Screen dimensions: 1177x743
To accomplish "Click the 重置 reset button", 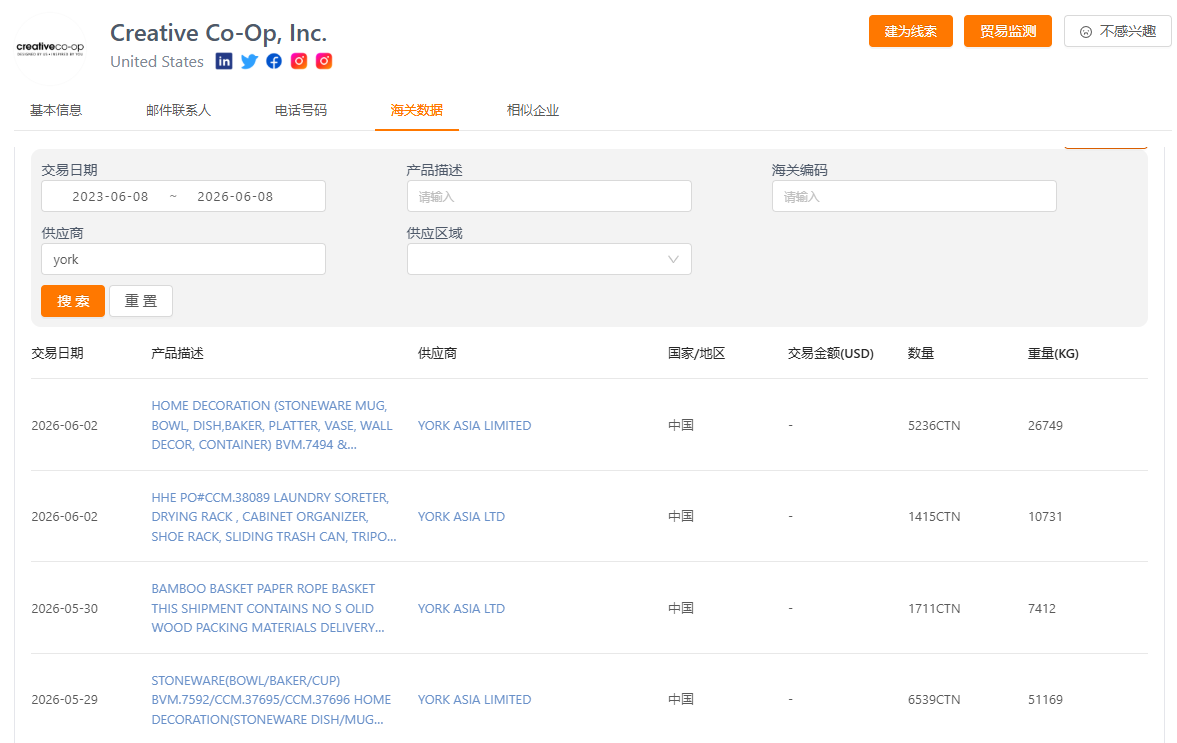I will [x=141, y=301].
